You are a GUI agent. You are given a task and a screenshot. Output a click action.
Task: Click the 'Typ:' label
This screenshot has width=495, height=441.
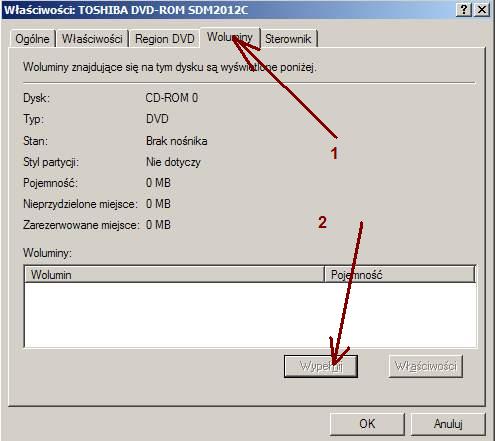coord(33,119)
